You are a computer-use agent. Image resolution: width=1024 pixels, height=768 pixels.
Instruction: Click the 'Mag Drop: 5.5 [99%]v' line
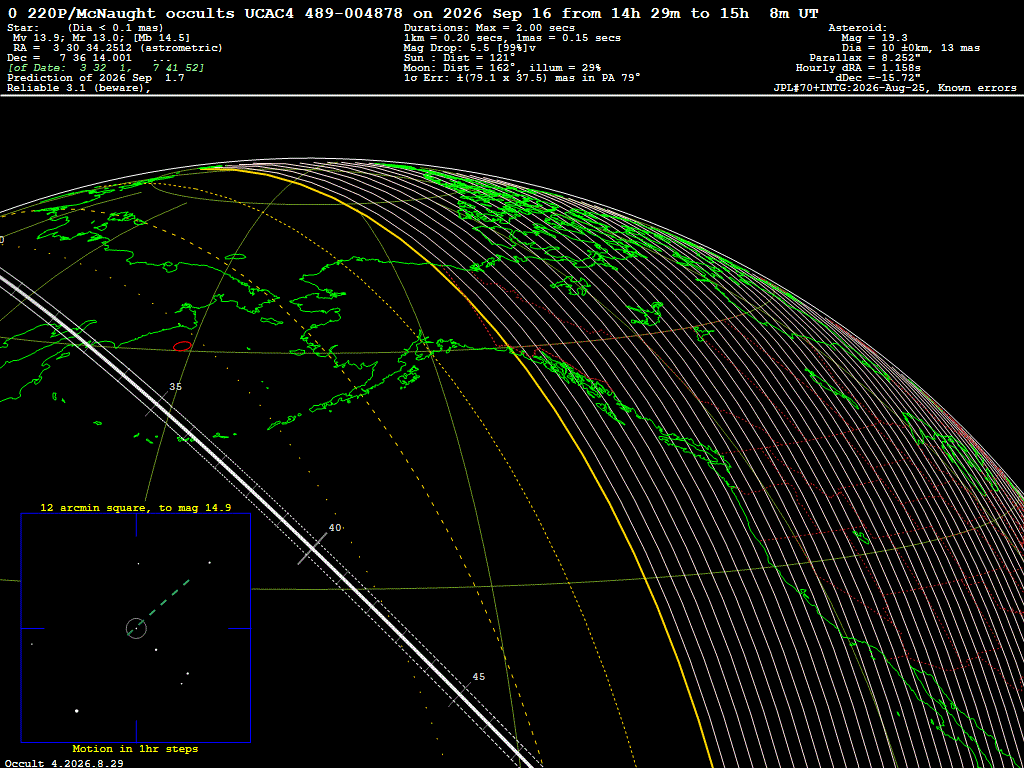tap(472, 48)
